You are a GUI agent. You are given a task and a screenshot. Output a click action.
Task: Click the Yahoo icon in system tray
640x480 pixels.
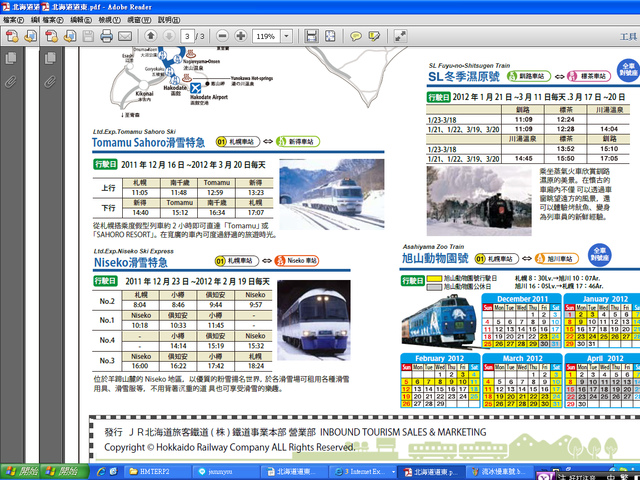point(544,476)
